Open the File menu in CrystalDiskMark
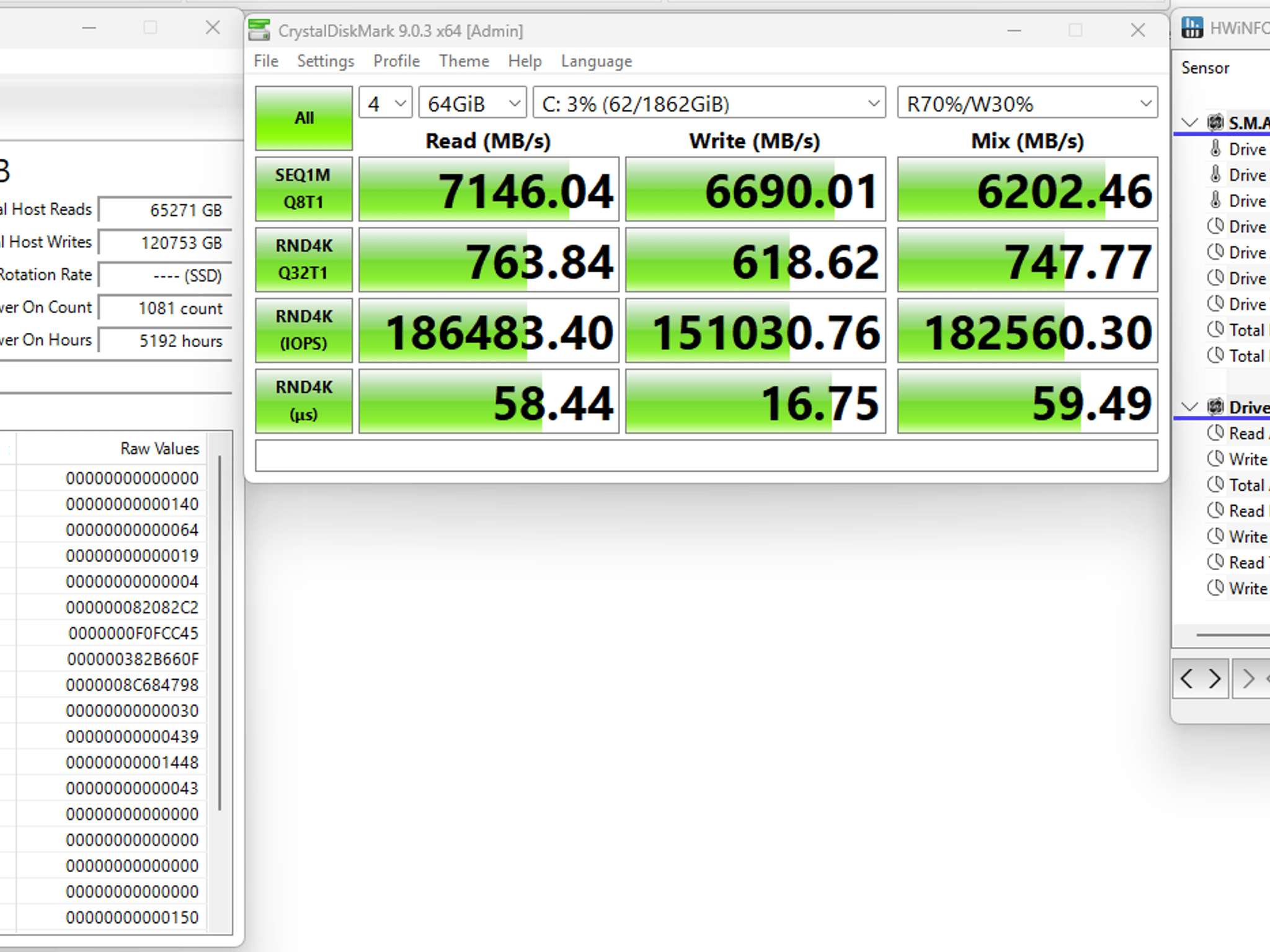 point(266,61)
